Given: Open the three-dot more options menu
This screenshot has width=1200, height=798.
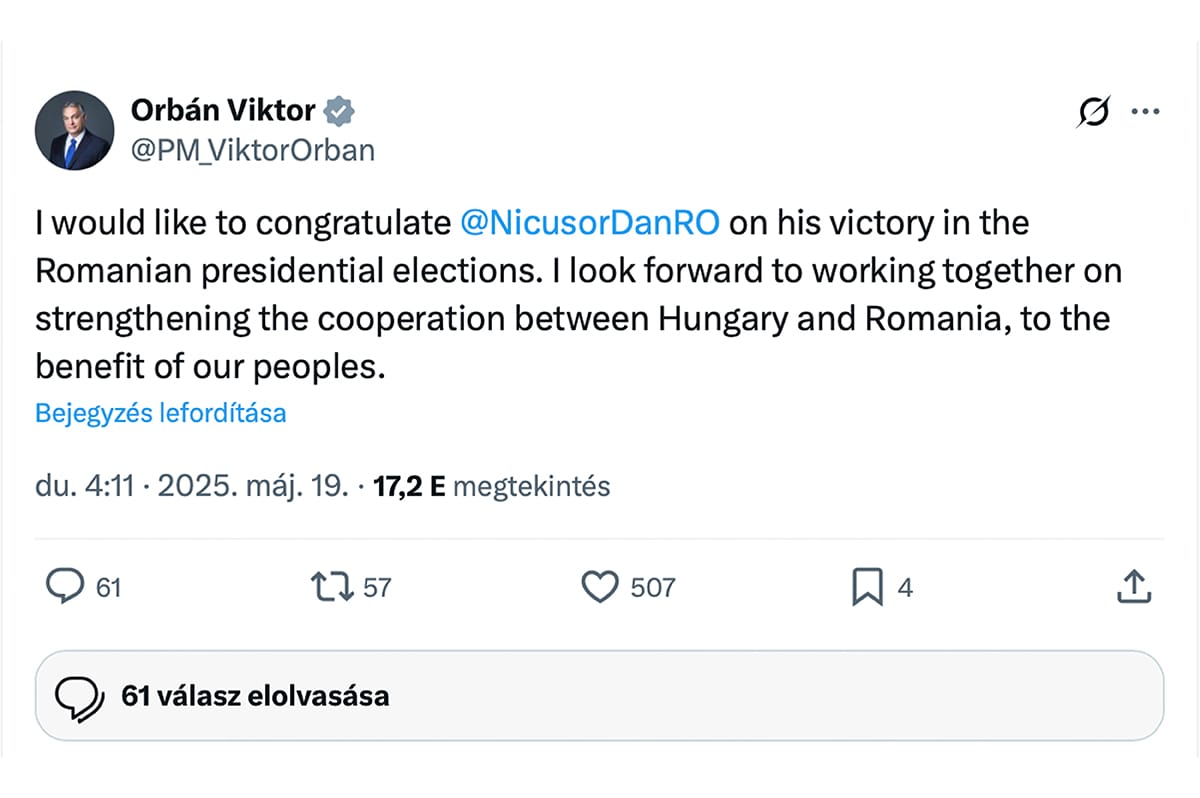Looking at the screenshot, I should [1144, 112].
